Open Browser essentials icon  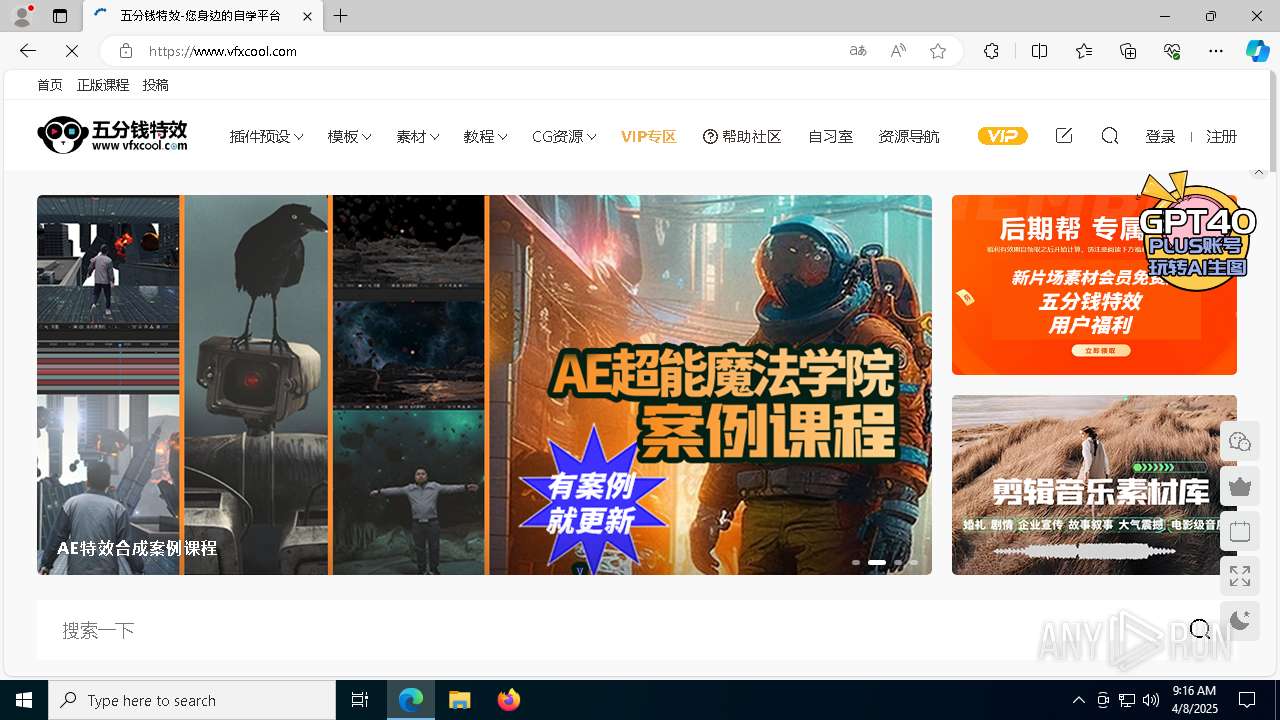pos(1172,51)
